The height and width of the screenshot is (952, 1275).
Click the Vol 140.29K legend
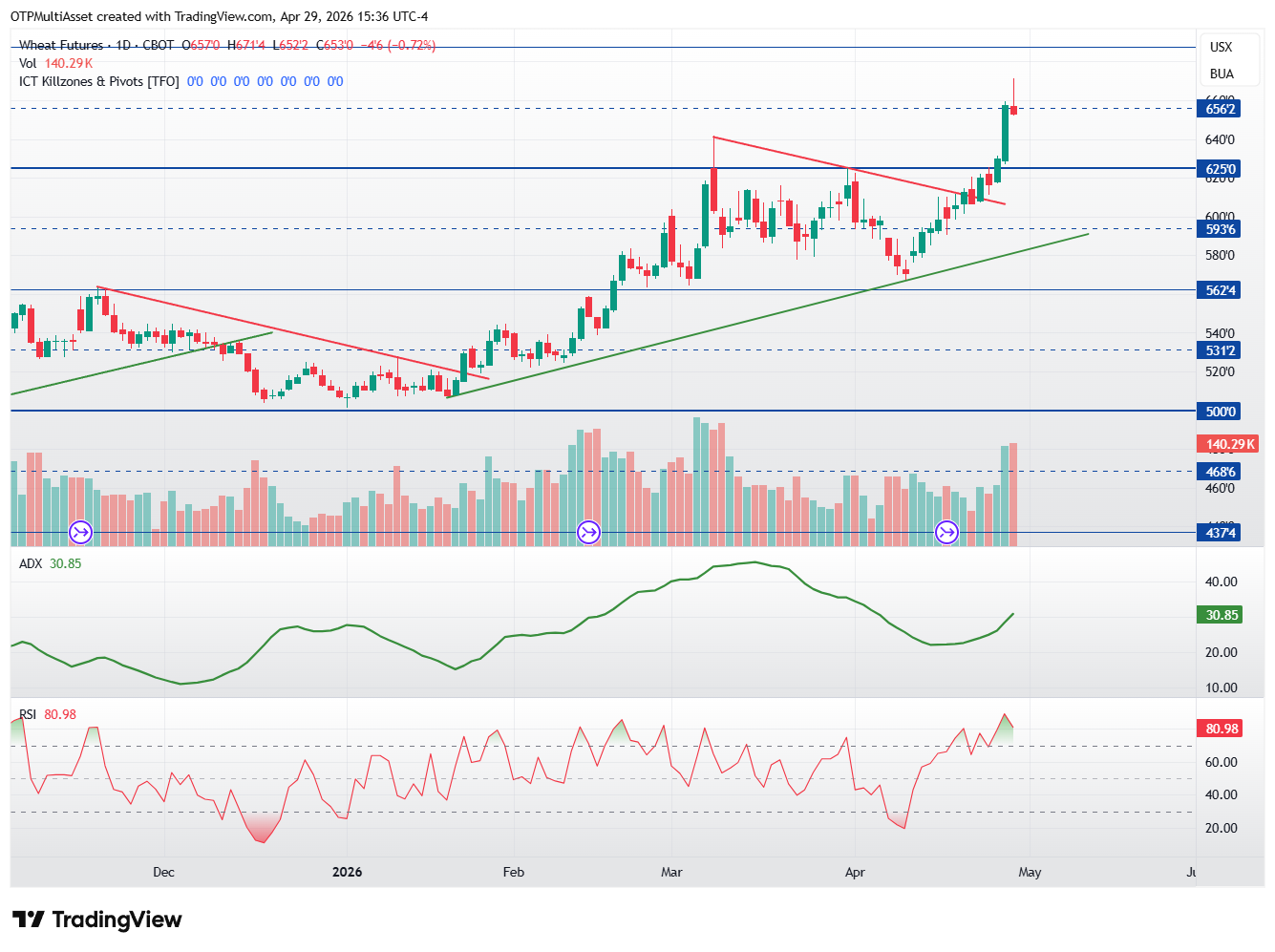[x=55, y=63]
